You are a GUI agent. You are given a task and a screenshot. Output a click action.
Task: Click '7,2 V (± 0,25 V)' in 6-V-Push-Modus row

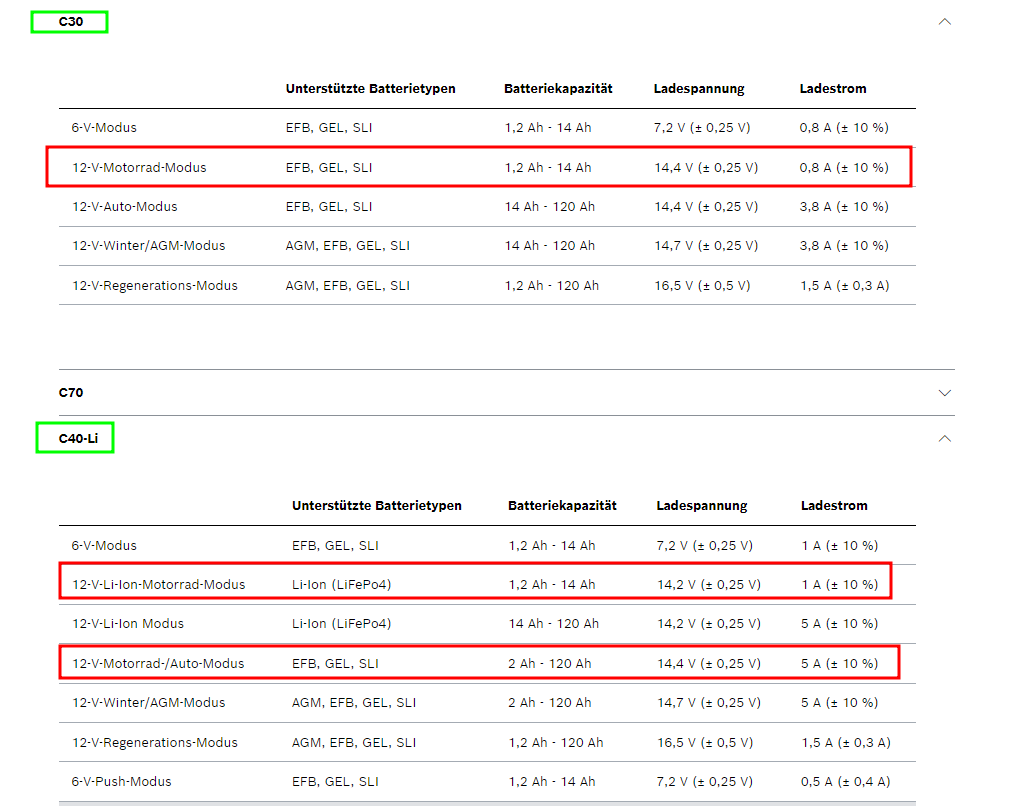[x=704, y=781]
